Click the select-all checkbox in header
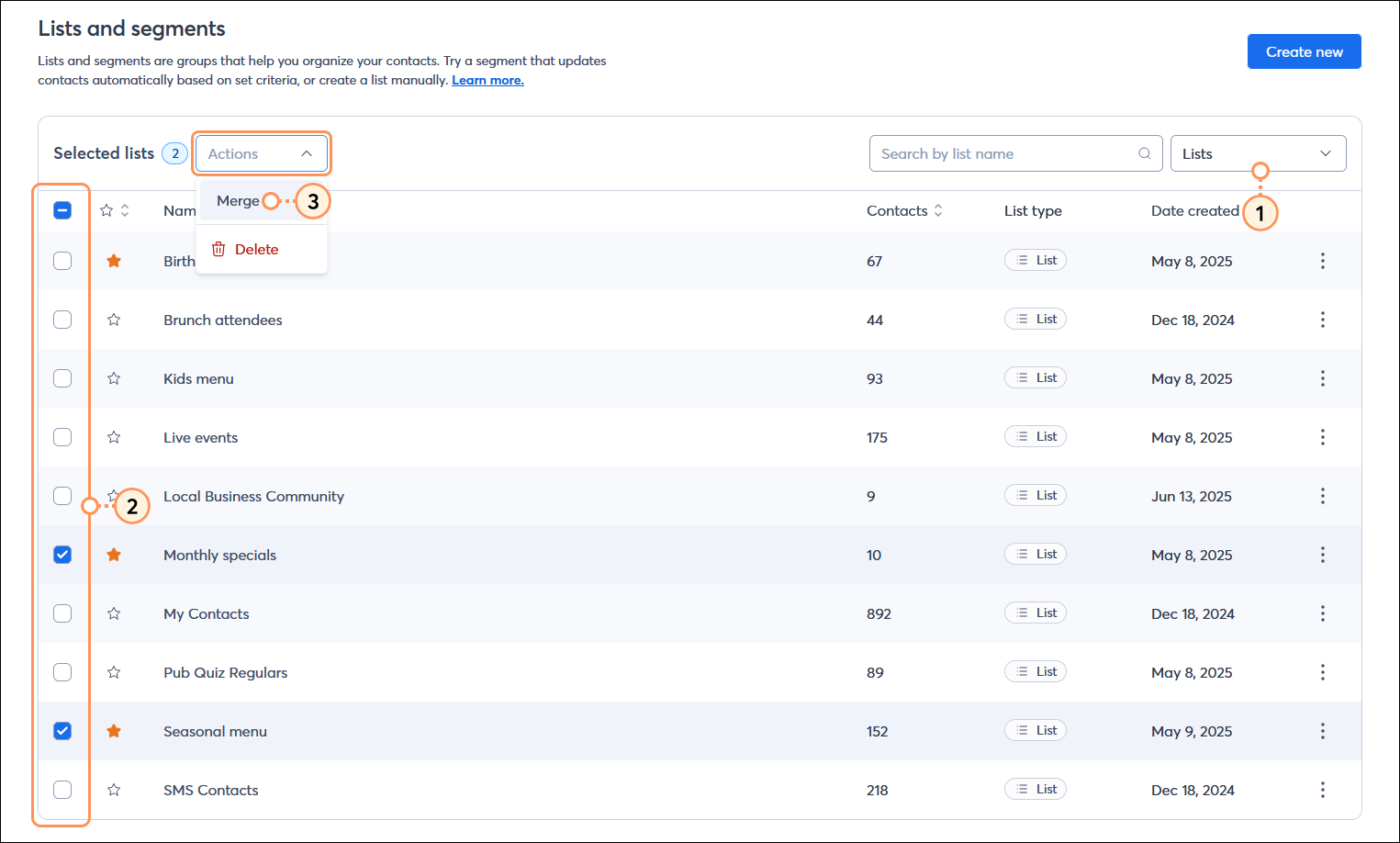The width and height of the screenshot is (1400, 843). point(62,210)
